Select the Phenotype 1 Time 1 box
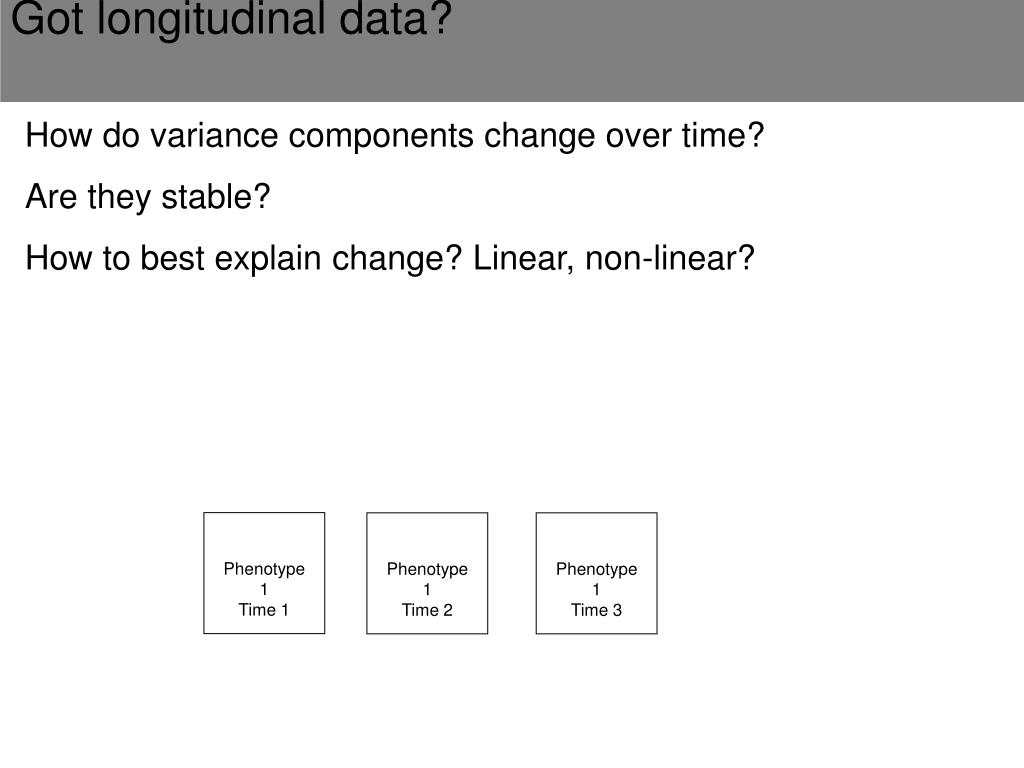 (x=264, y=573)
